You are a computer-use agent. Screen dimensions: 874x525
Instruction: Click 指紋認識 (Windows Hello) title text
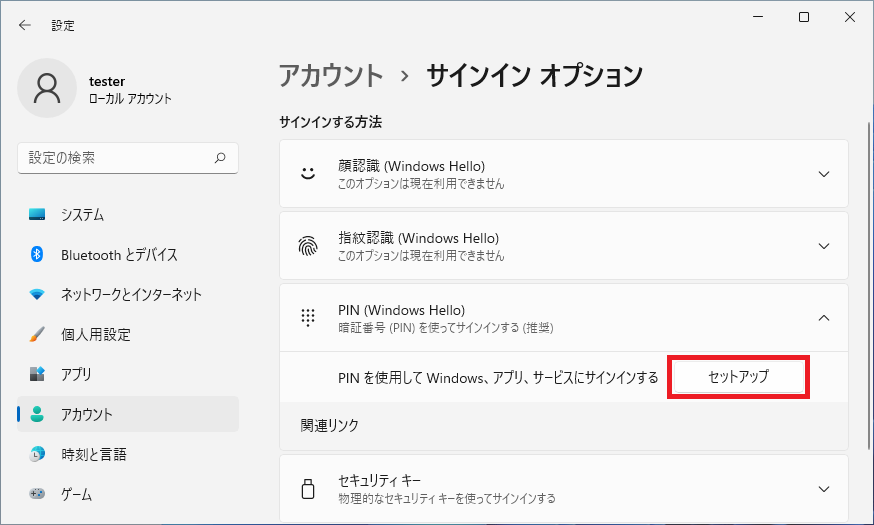point(418,238)
